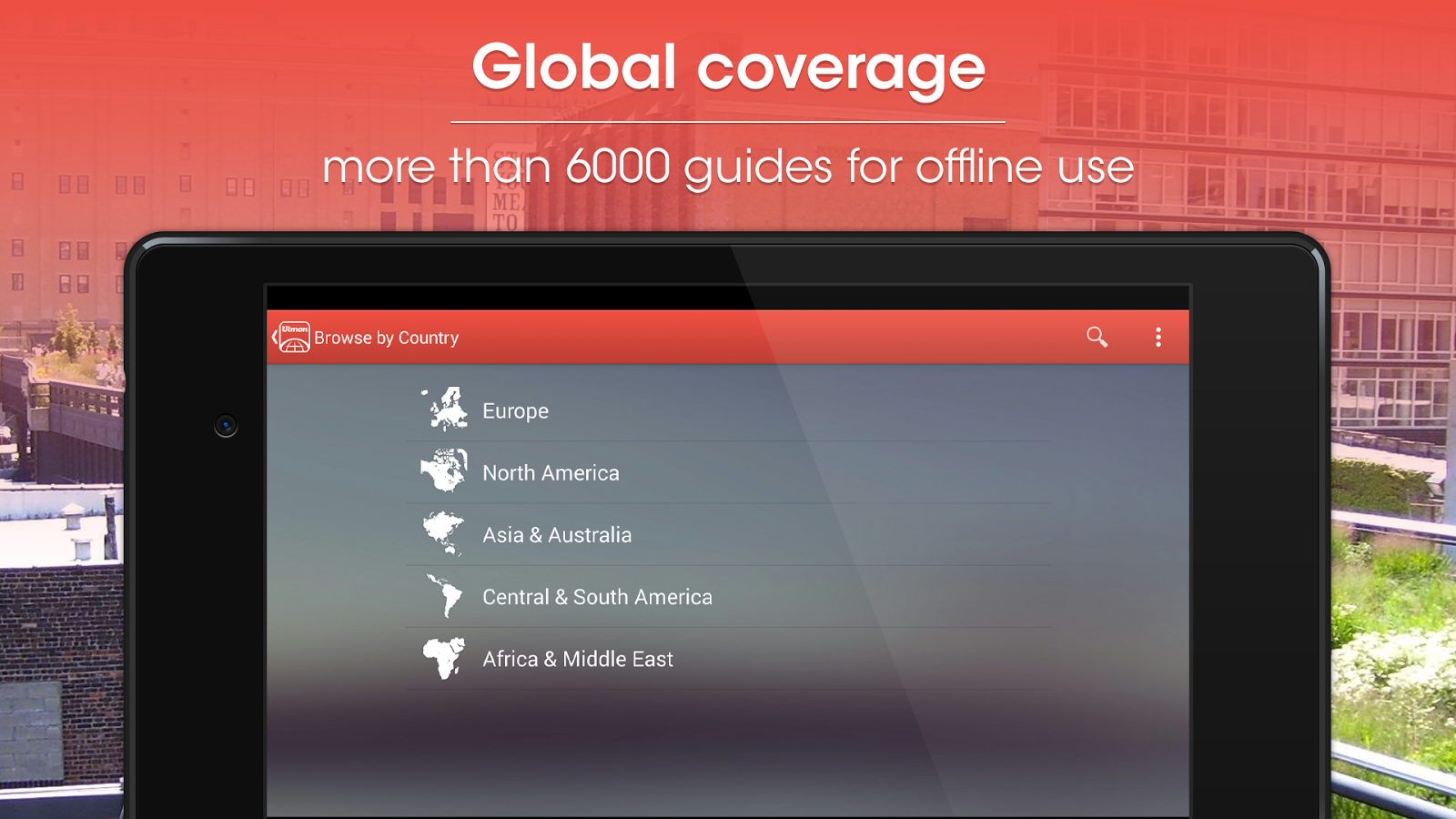This screenshot has width=1456, height=819.
Task: Open the North America list entry
Action: pyautogui.click(x=728, y=473)
